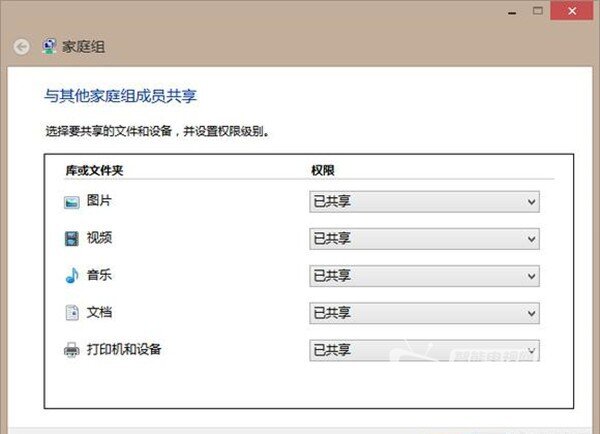Click the 家庭组 window title text
This screenshot has width=600, height=434.
click(x=83, y=47)
